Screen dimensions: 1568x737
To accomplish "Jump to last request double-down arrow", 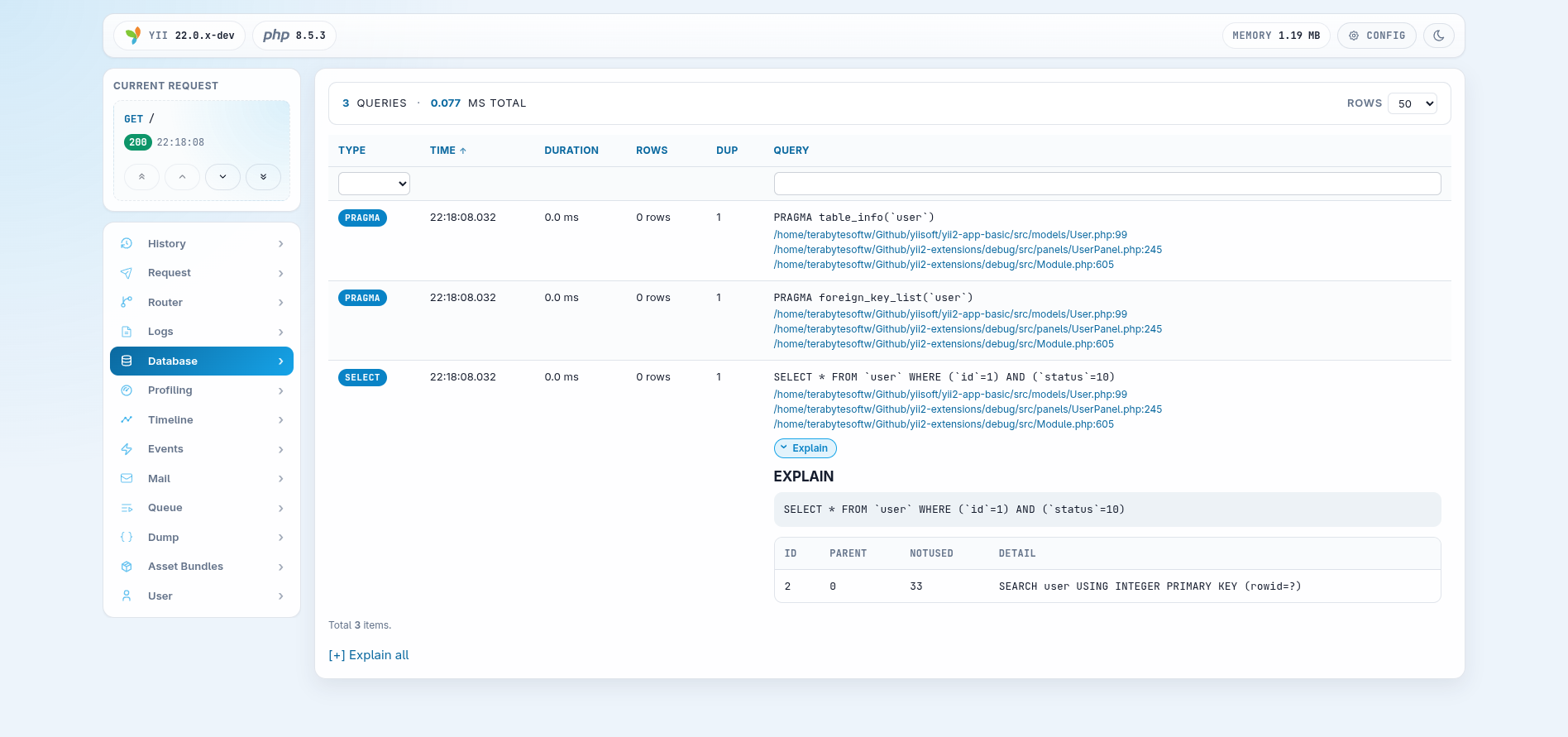I will coord(263,177).
